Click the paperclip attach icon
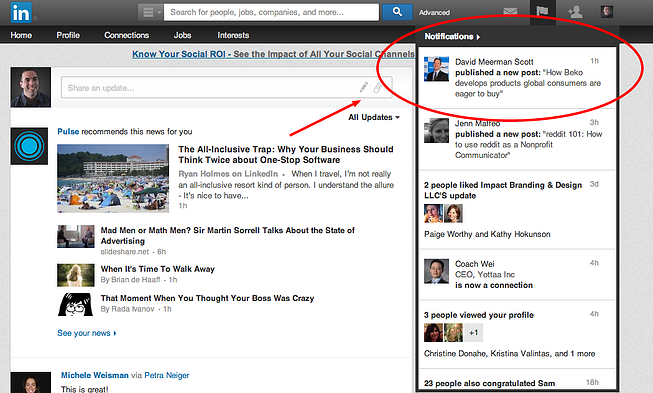Viewport: 653px width, 393px height. pos(378,87)
